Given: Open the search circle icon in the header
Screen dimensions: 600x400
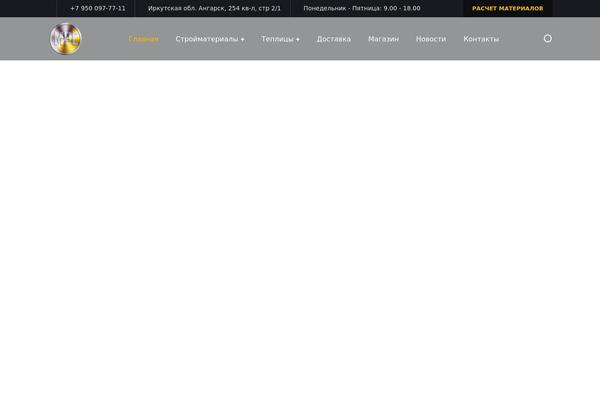Looking at the screenshot, I should coord(548,38).
